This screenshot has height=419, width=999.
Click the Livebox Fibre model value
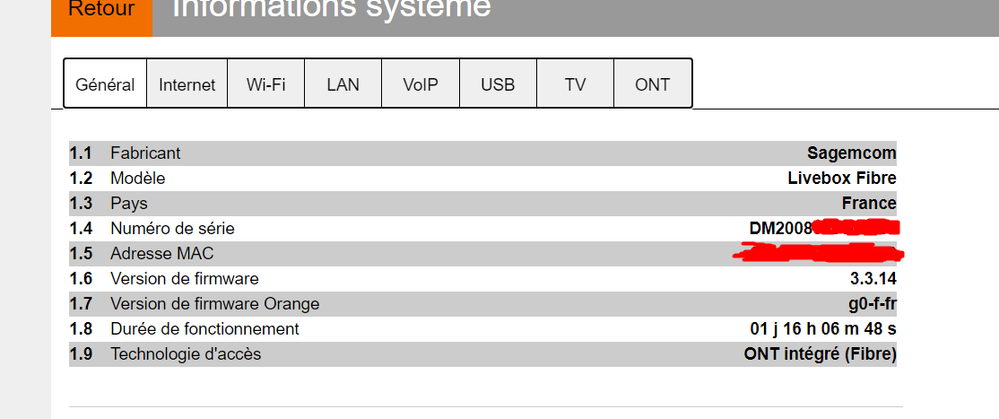pyautogui.click(x=842, y=178)
